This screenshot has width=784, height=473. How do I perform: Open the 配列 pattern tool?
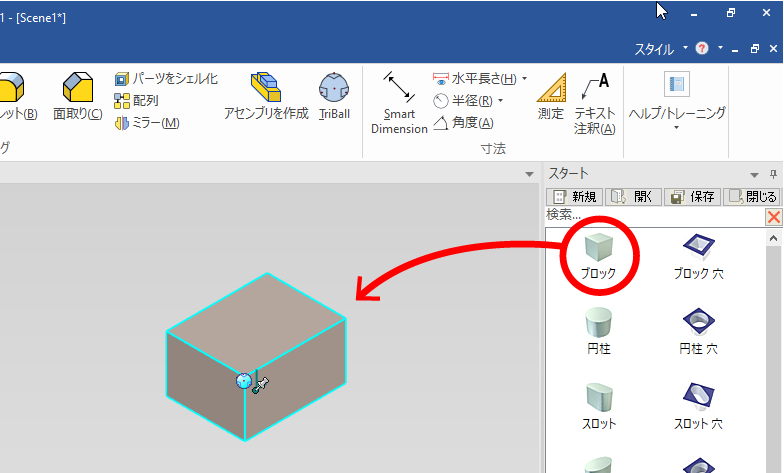[x=136, y=100]
